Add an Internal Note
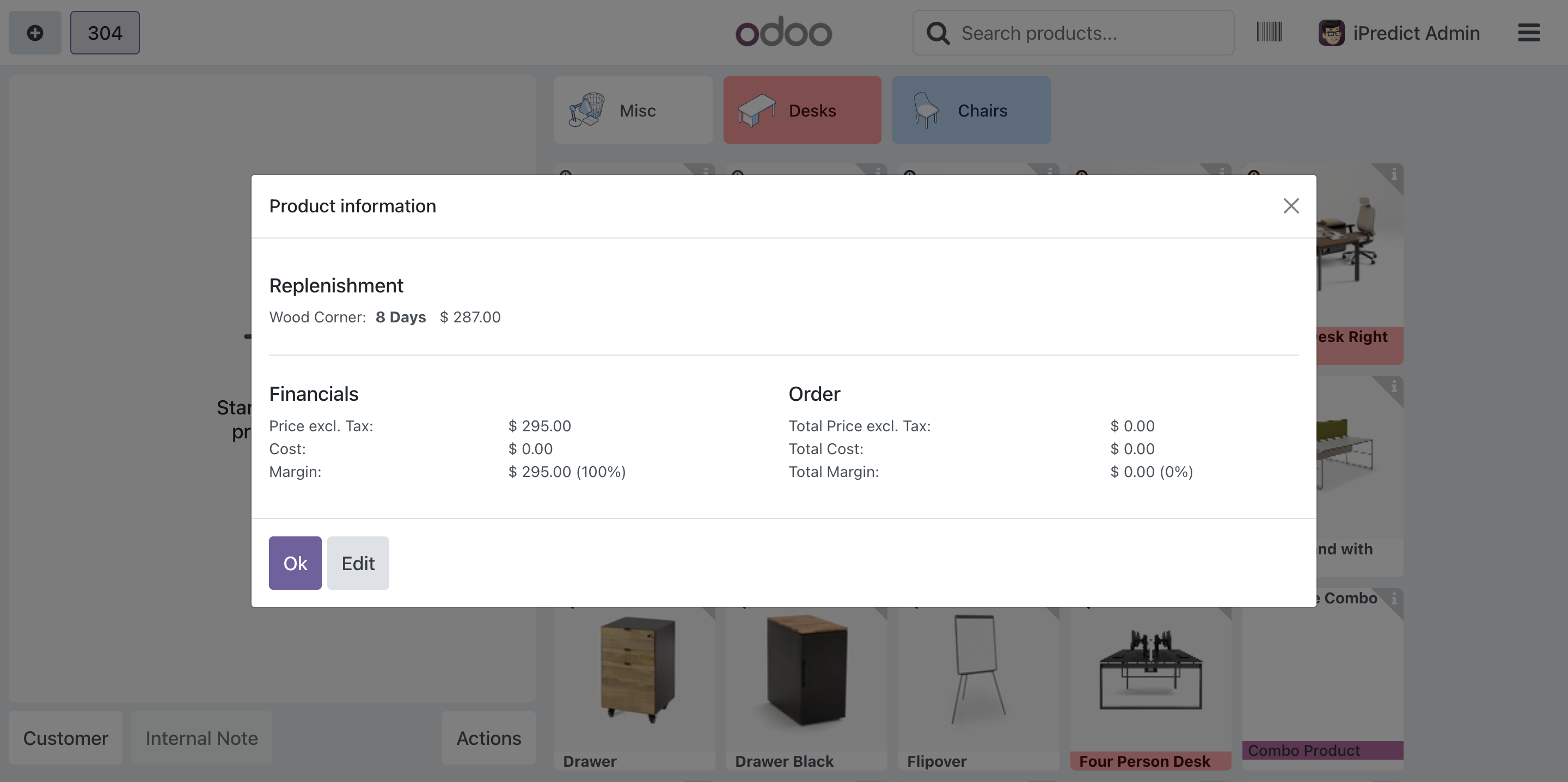This screenshot has height=782, width=1568. [201, 738]
